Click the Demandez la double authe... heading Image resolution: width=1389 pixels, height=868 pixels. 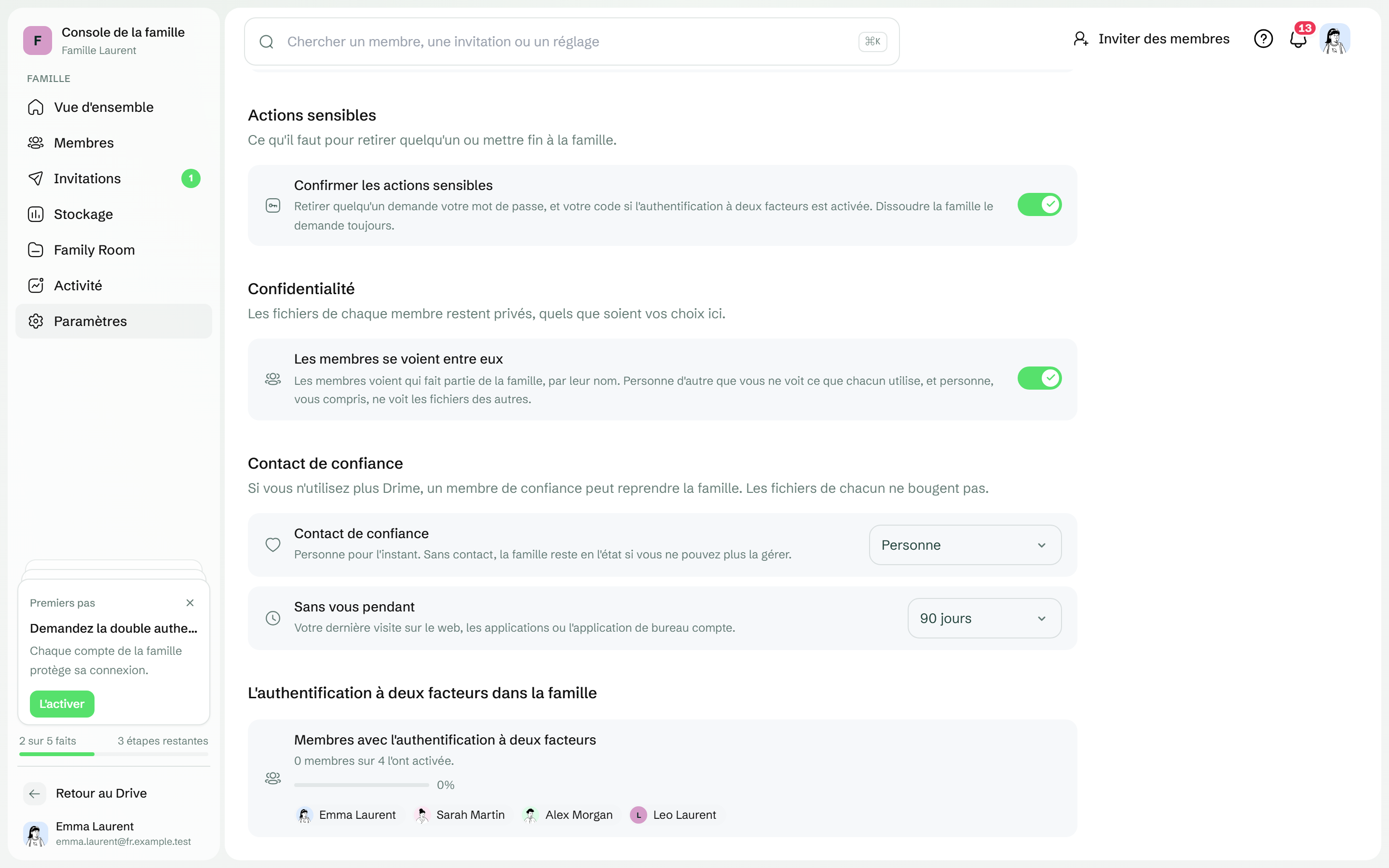click(114, 629)
